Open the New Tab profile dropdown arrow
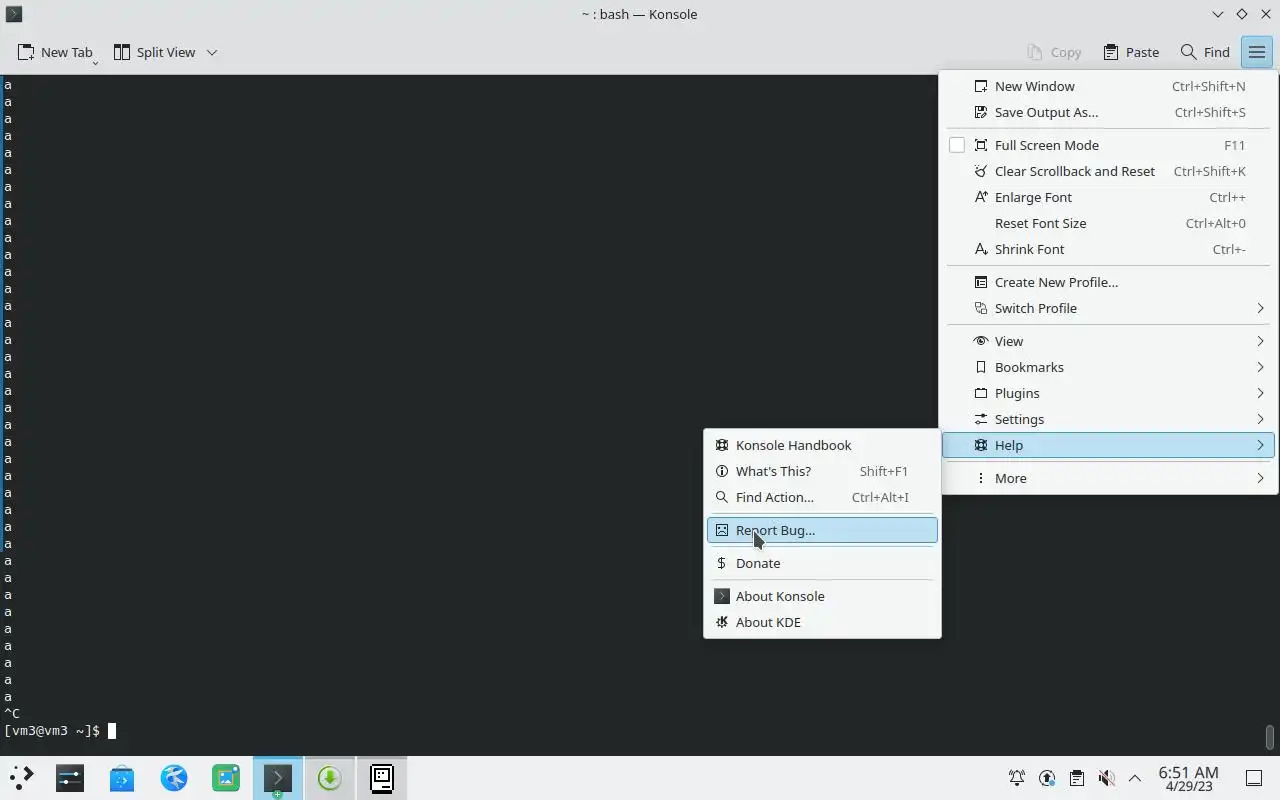The image size is (1280, 800). [95, 62]
